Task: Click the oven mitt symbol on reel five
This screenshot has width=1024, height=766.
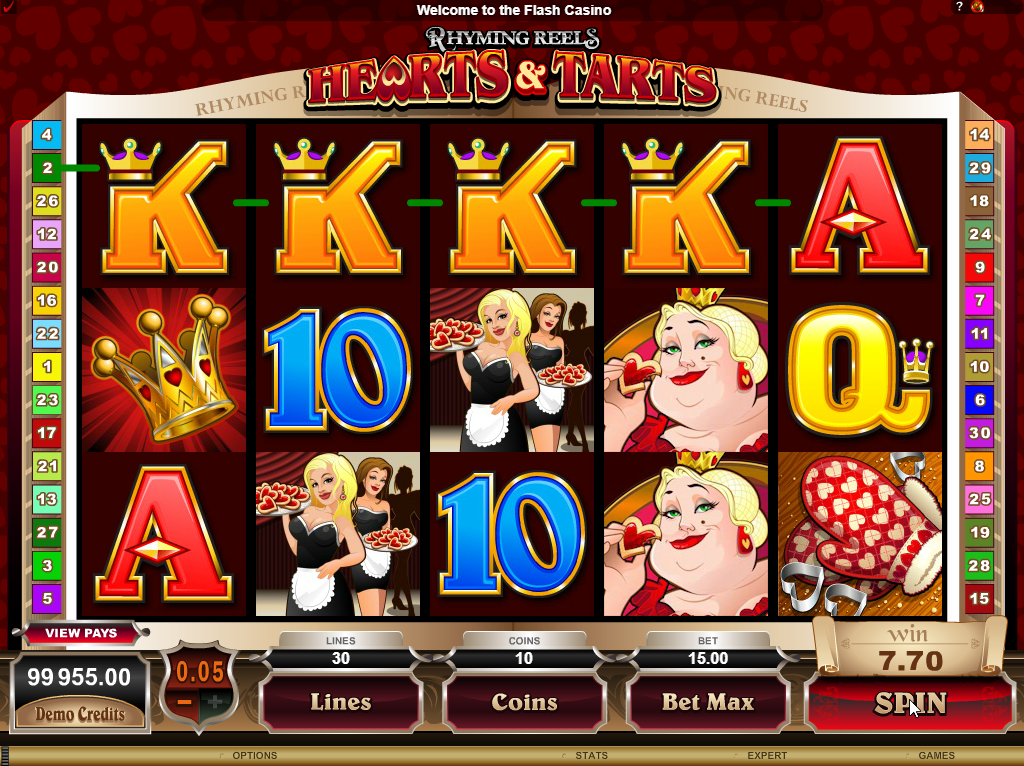Action: pos(860,534)
